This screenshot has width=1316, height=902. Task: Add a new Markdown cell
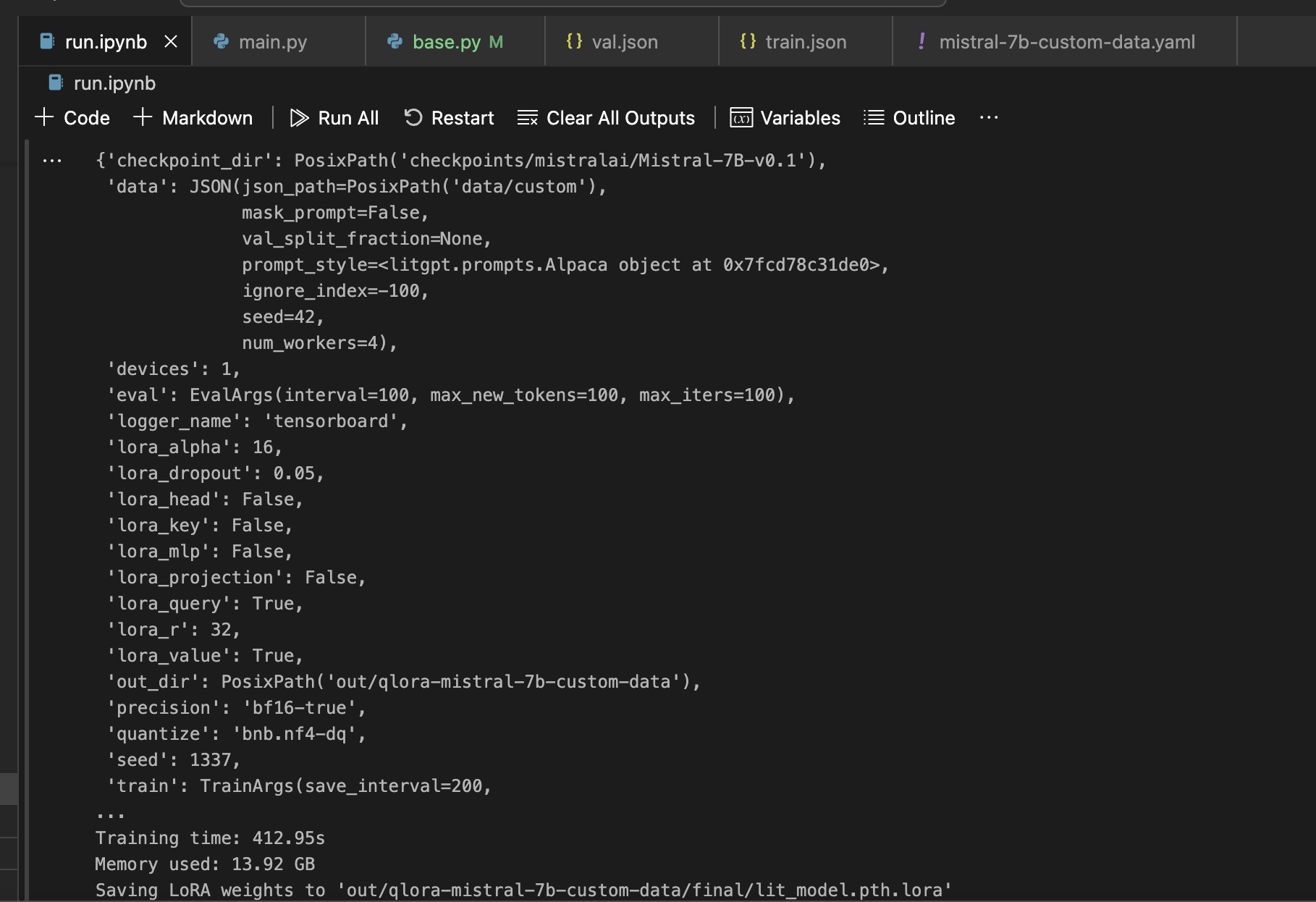[x=193, y=118]
